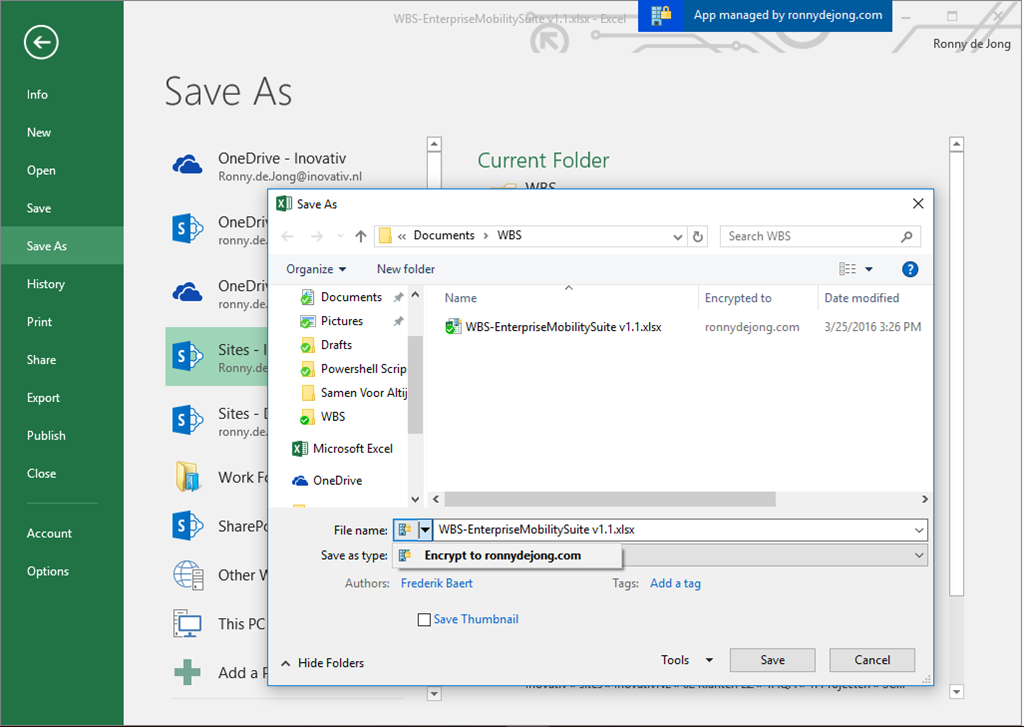Click the help question mark icon
1024x727 pixels.
[x=909, y=269]
